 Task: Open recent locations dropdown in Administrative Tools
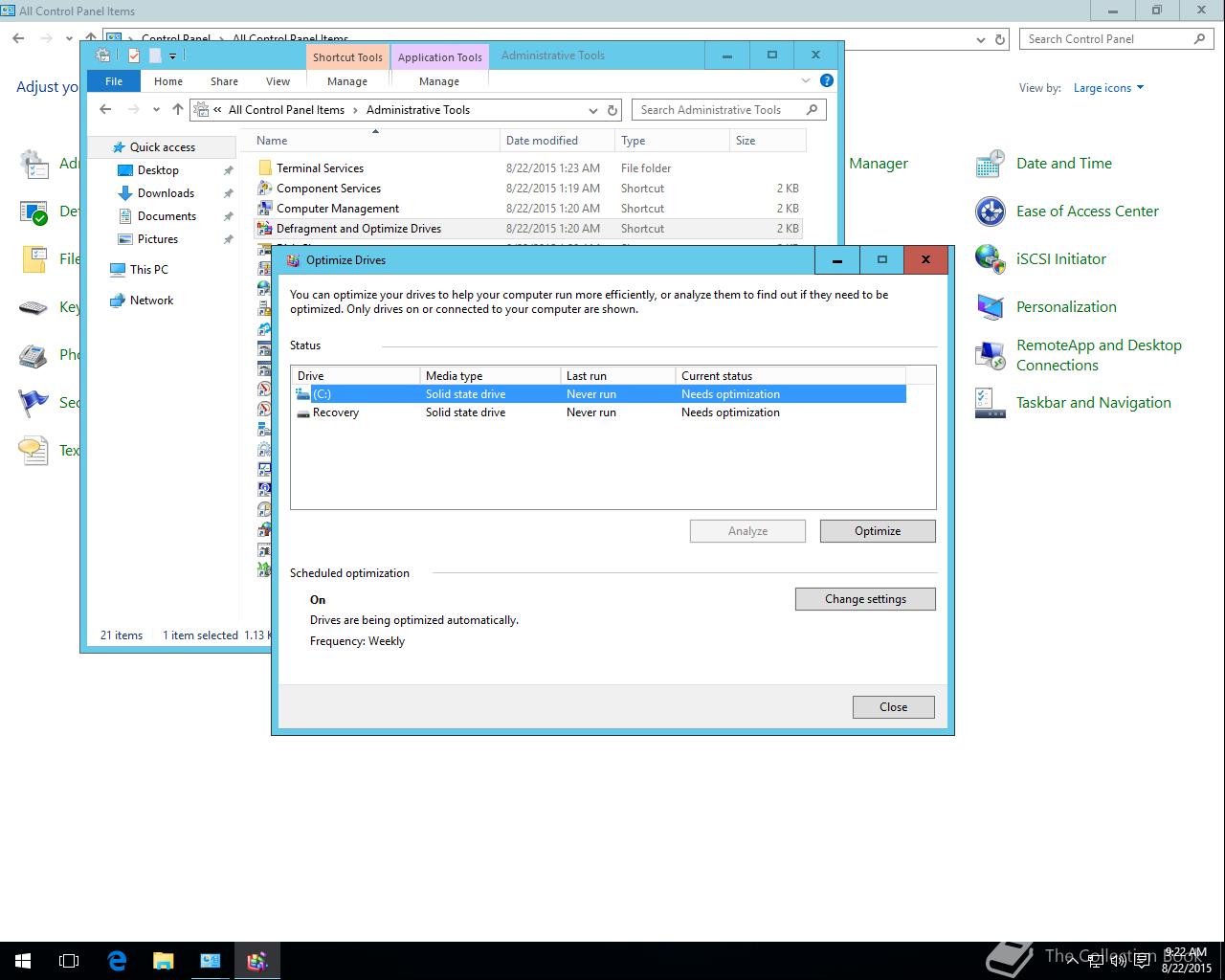(156, 110)
